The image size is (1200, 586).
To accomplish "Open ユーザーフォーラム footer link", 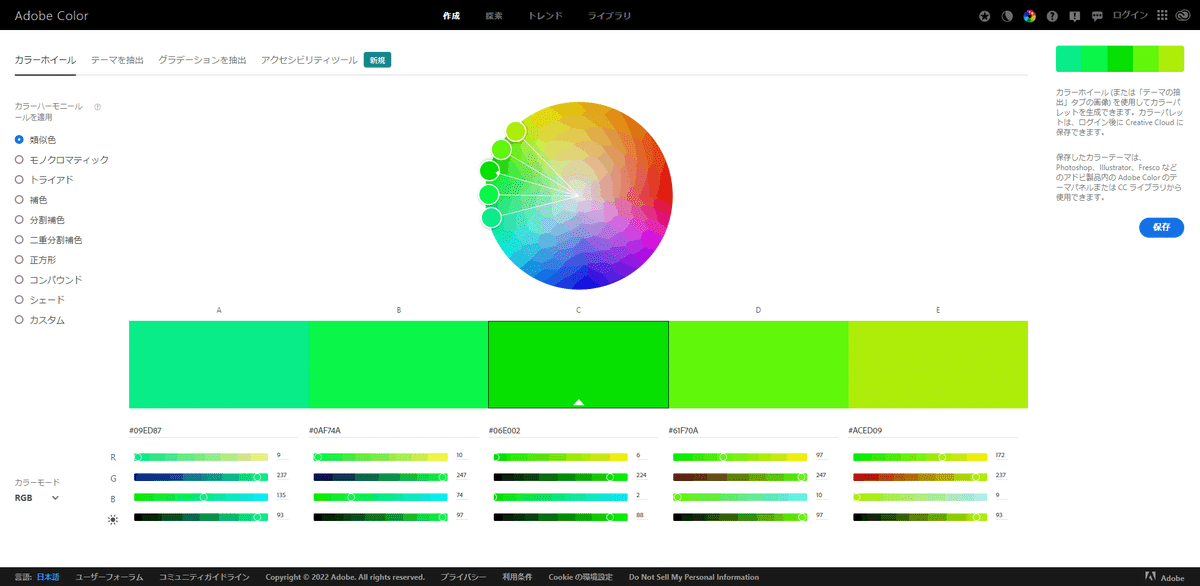I will pos(109,577).
